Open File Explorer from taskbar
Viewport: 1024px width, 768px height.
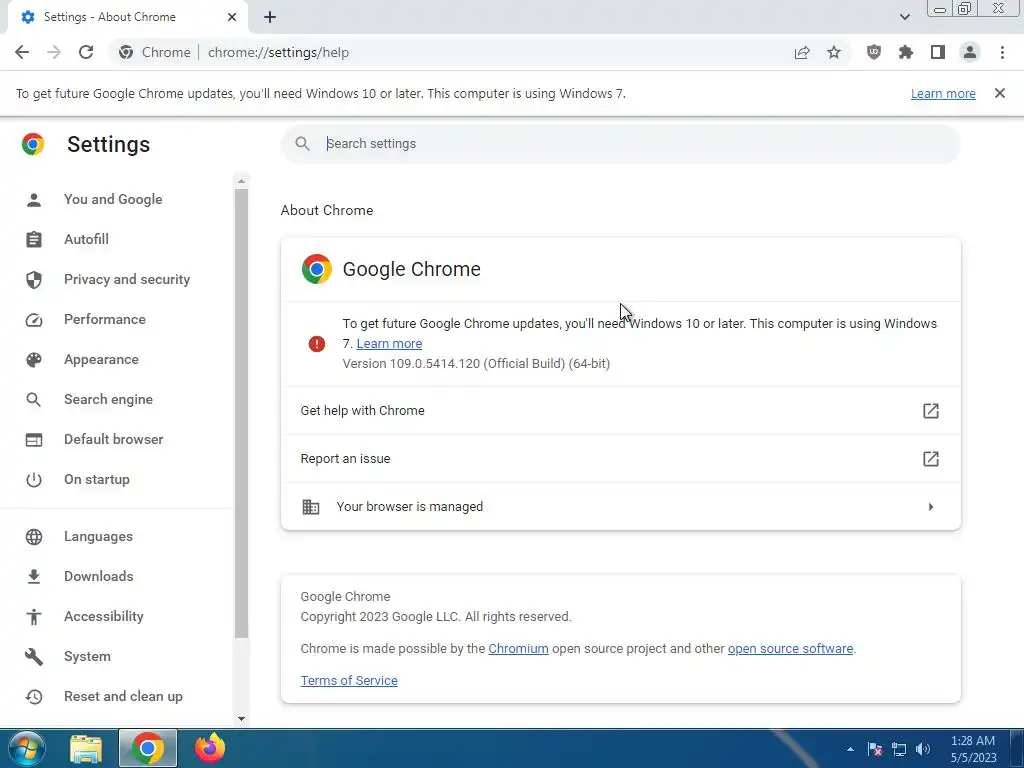(x=86, y=748)
